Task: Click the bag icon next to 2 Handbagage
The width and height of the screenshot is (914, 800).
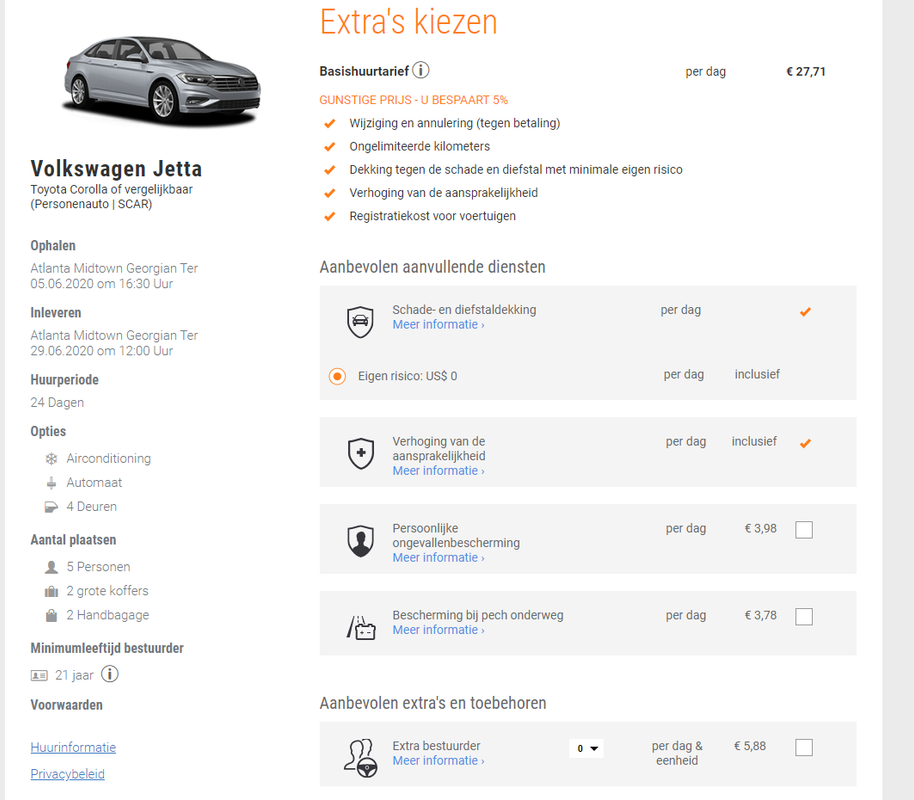Action: (51, 615)
